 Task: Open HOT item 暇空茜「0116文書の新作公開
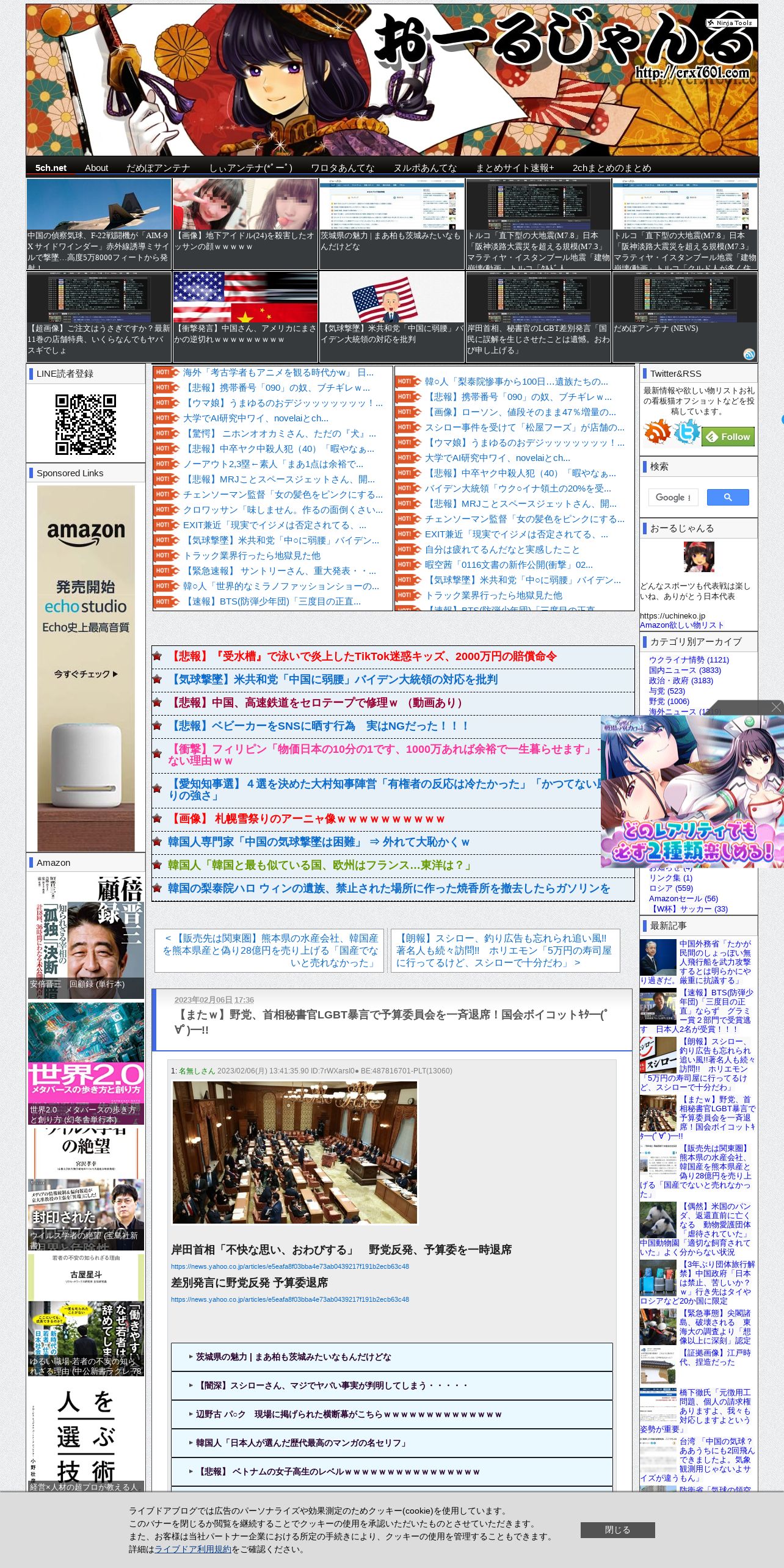click(509, 565)
